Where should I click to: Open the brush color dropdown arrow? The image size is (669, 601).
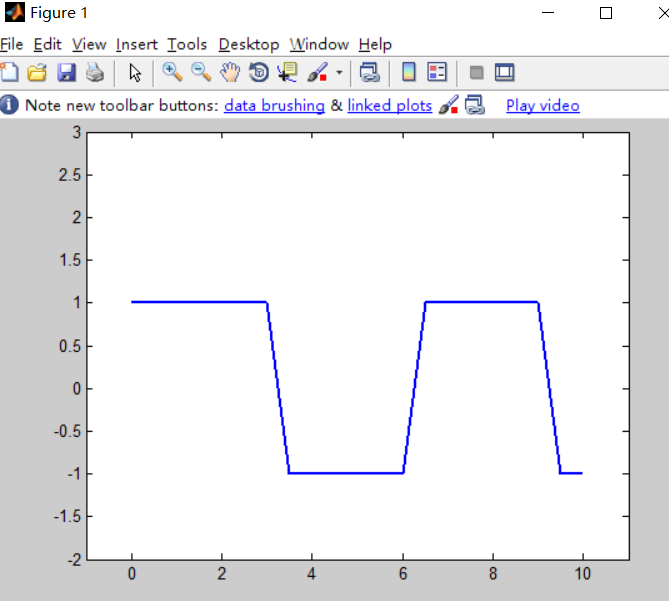(339, 73)
